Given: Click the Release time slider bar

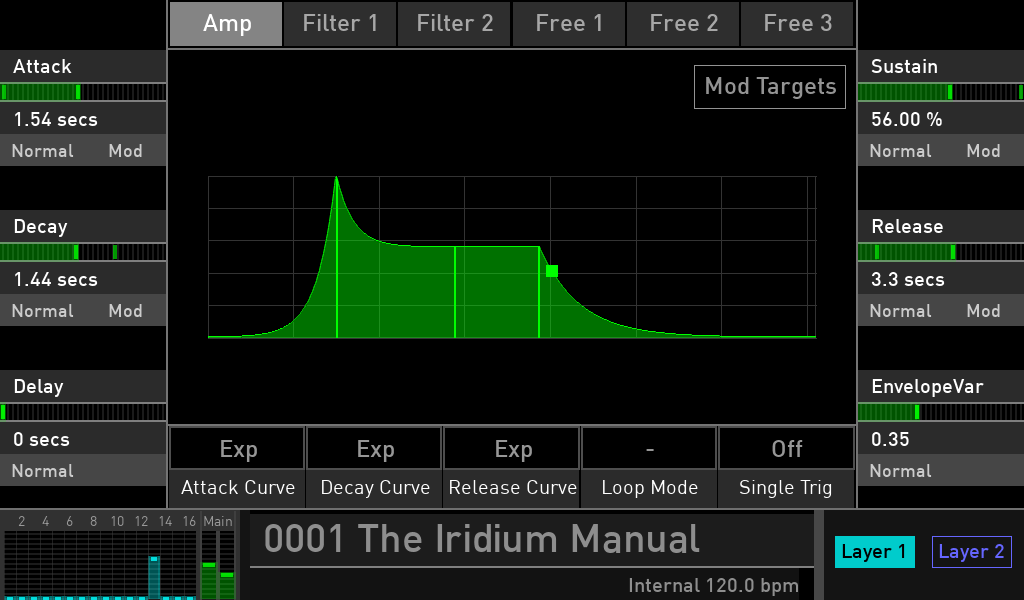Looking at the screenshot, I should click(x=940, y=252).
